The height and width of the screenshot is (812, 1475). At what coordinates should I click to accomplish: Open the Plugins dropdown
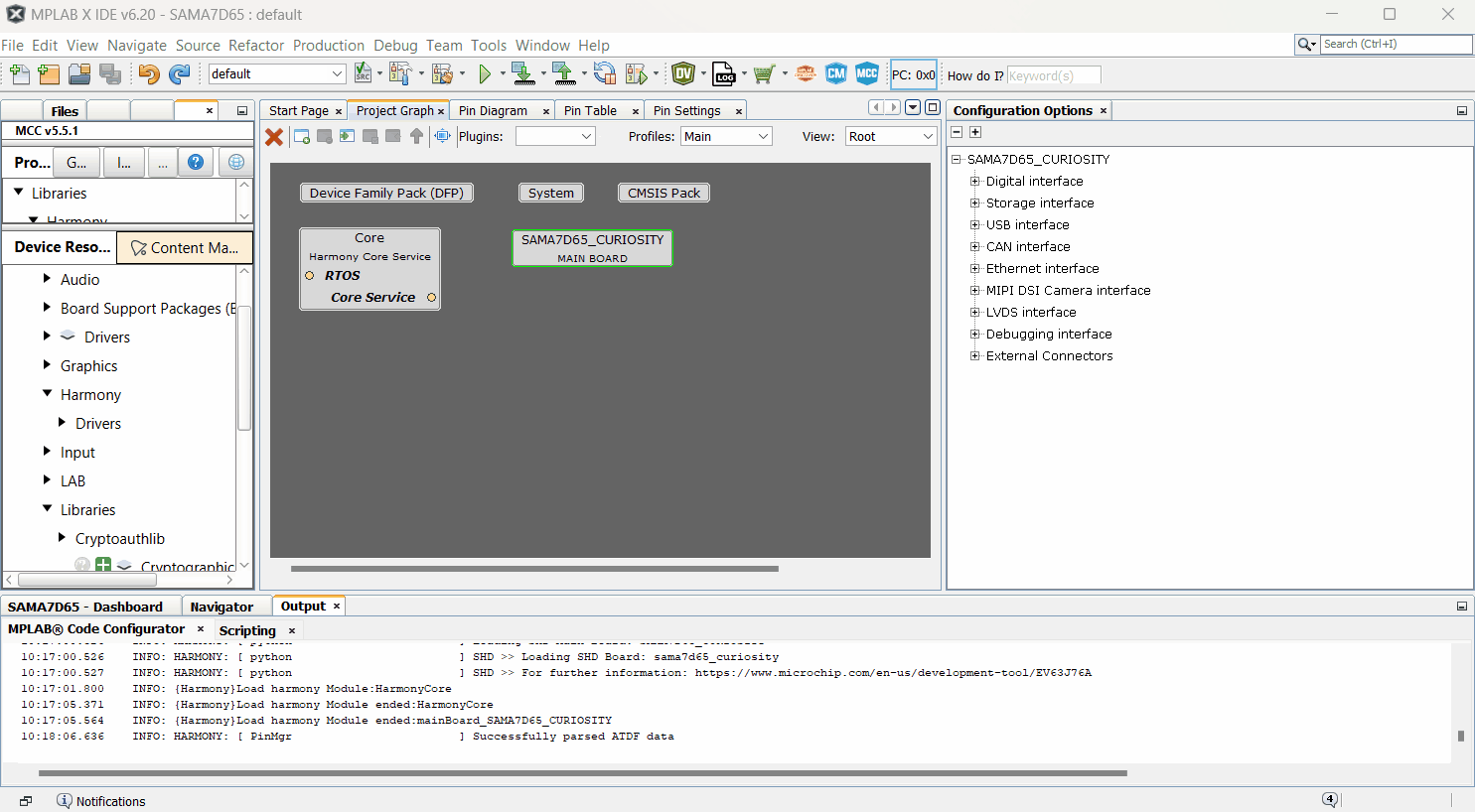click(555, 136)
